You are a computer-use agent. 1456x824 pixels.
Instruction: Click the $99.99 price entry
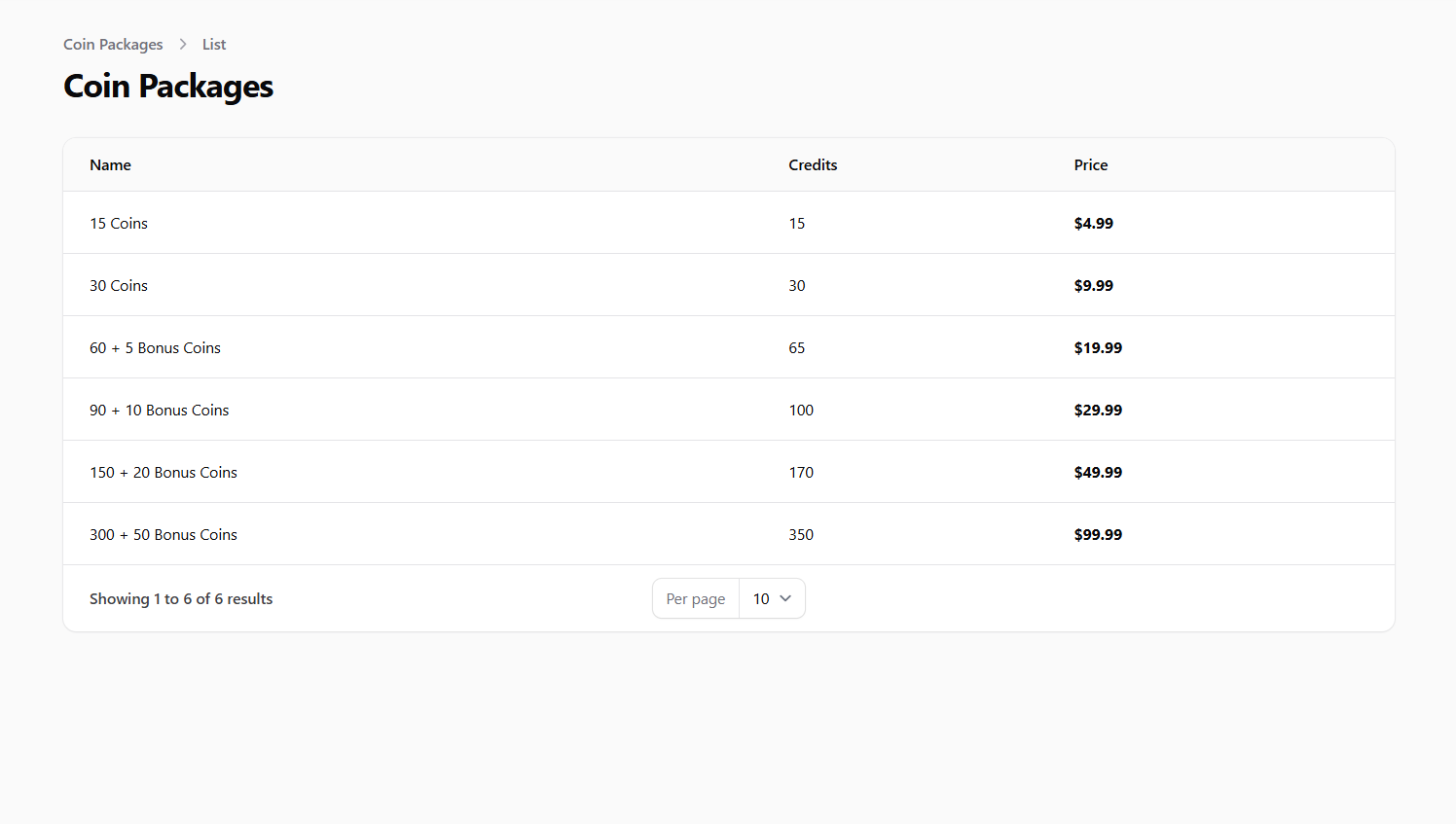(1098, 534)
